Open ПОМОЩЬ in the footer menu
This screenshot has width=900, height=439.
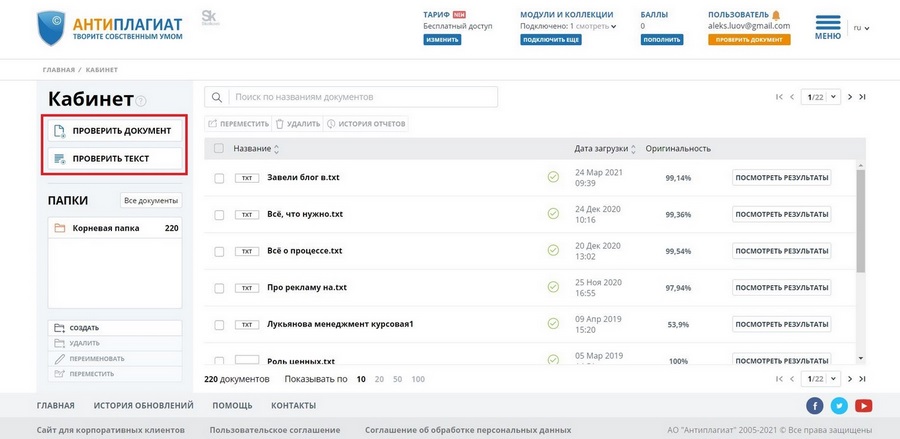pyautogui.click(x=232, y=405)
